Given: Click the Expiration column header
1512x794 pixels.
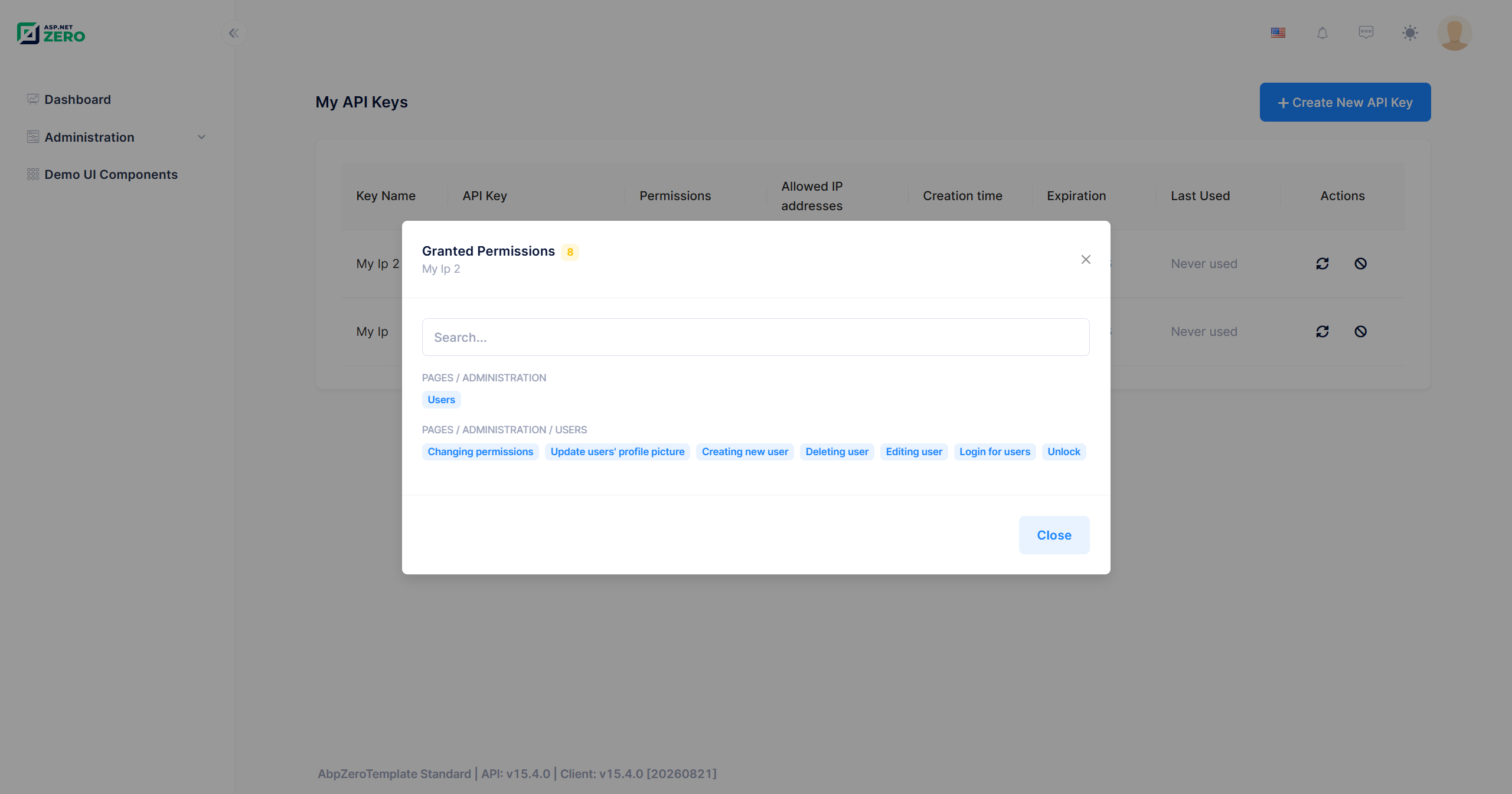Looking at the screenshot, I should (1076, 195).
